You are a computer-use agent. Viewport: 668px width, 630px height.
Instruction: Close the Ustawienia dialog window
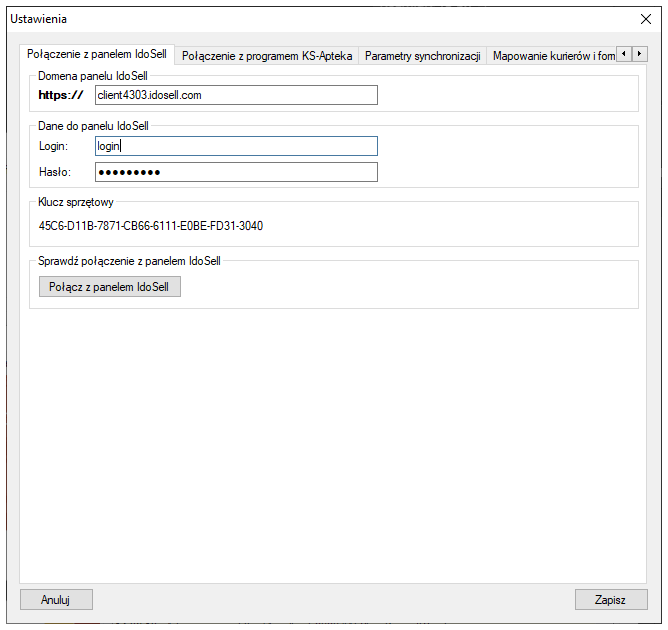644,19
